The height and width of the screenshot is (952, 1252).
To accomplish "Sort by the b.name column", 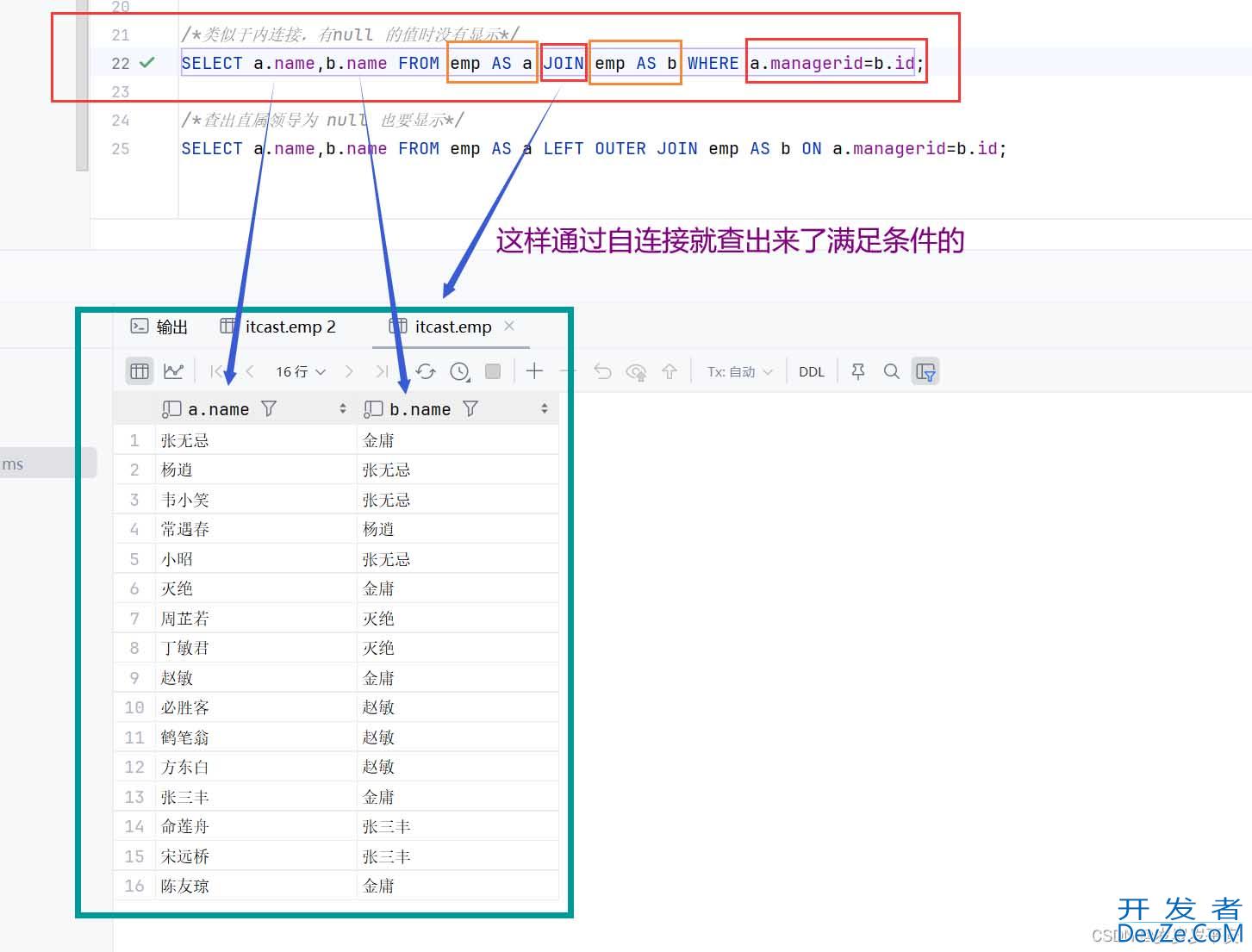I will click(x=545, y=409).
